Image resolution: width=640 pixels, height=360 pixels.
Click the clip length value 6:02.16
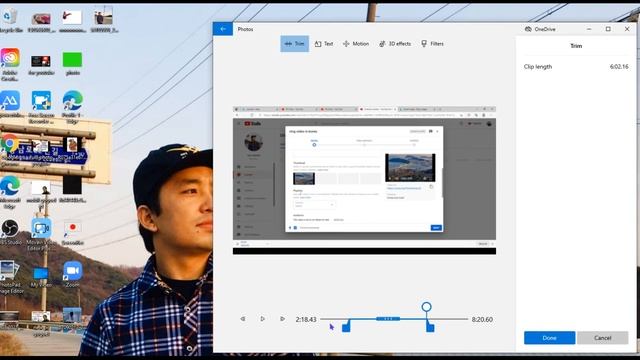(x=619, y=67)
